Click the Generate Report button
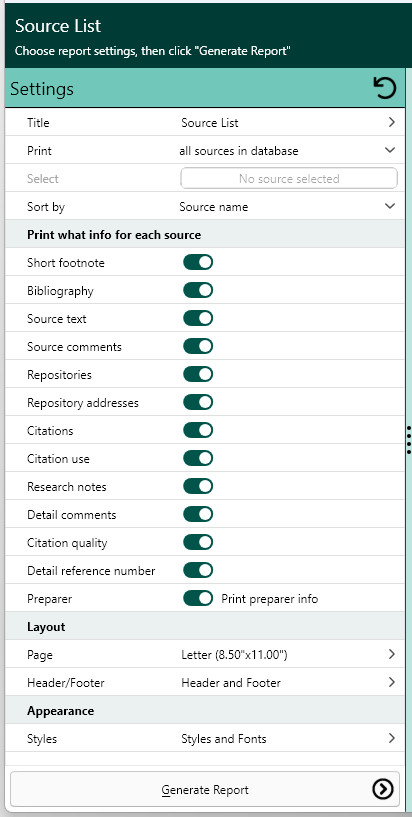This screenshot has width=412, height=817. pyautogui.click(x=205, y=789)
